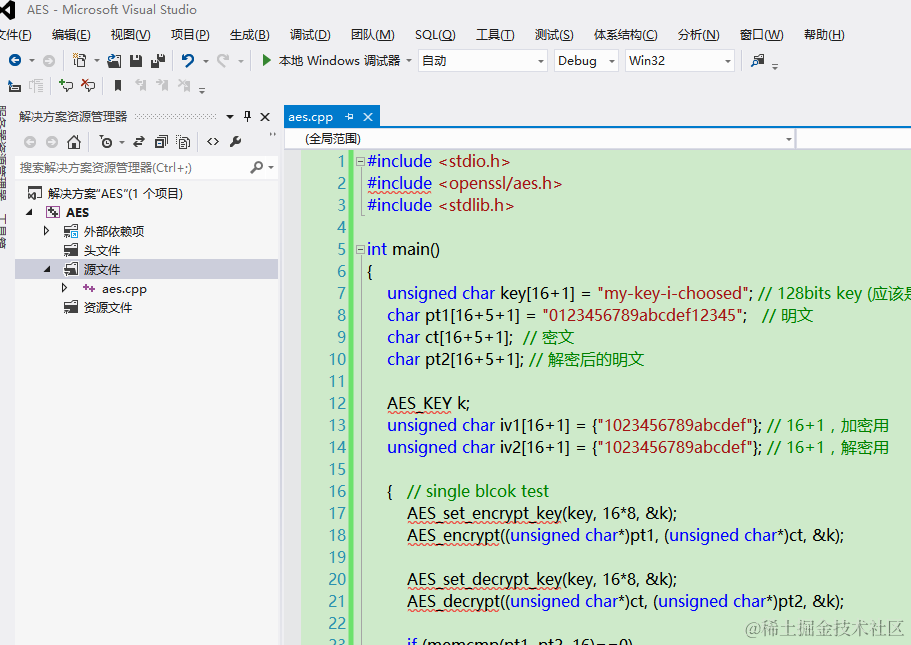Click the Show All Files icon
The width and height of the screenshot is (911, 645).
coord(183,142)
